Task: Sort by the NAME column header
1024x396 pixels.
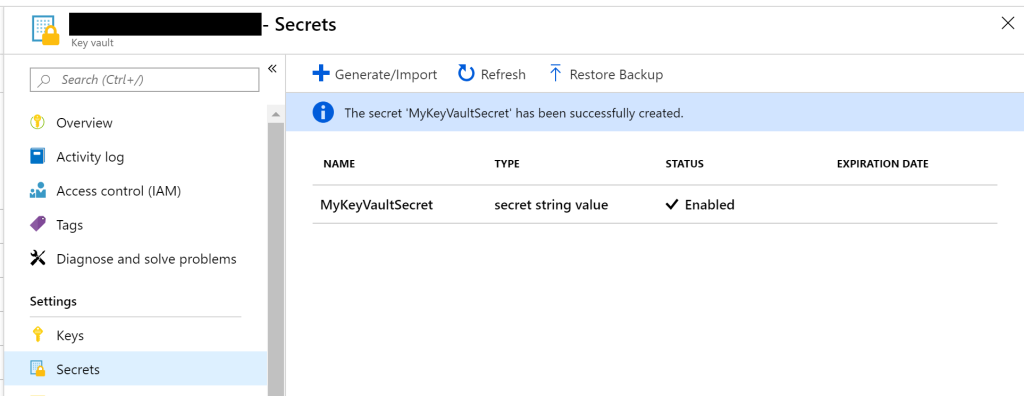Action: point(339,164)
